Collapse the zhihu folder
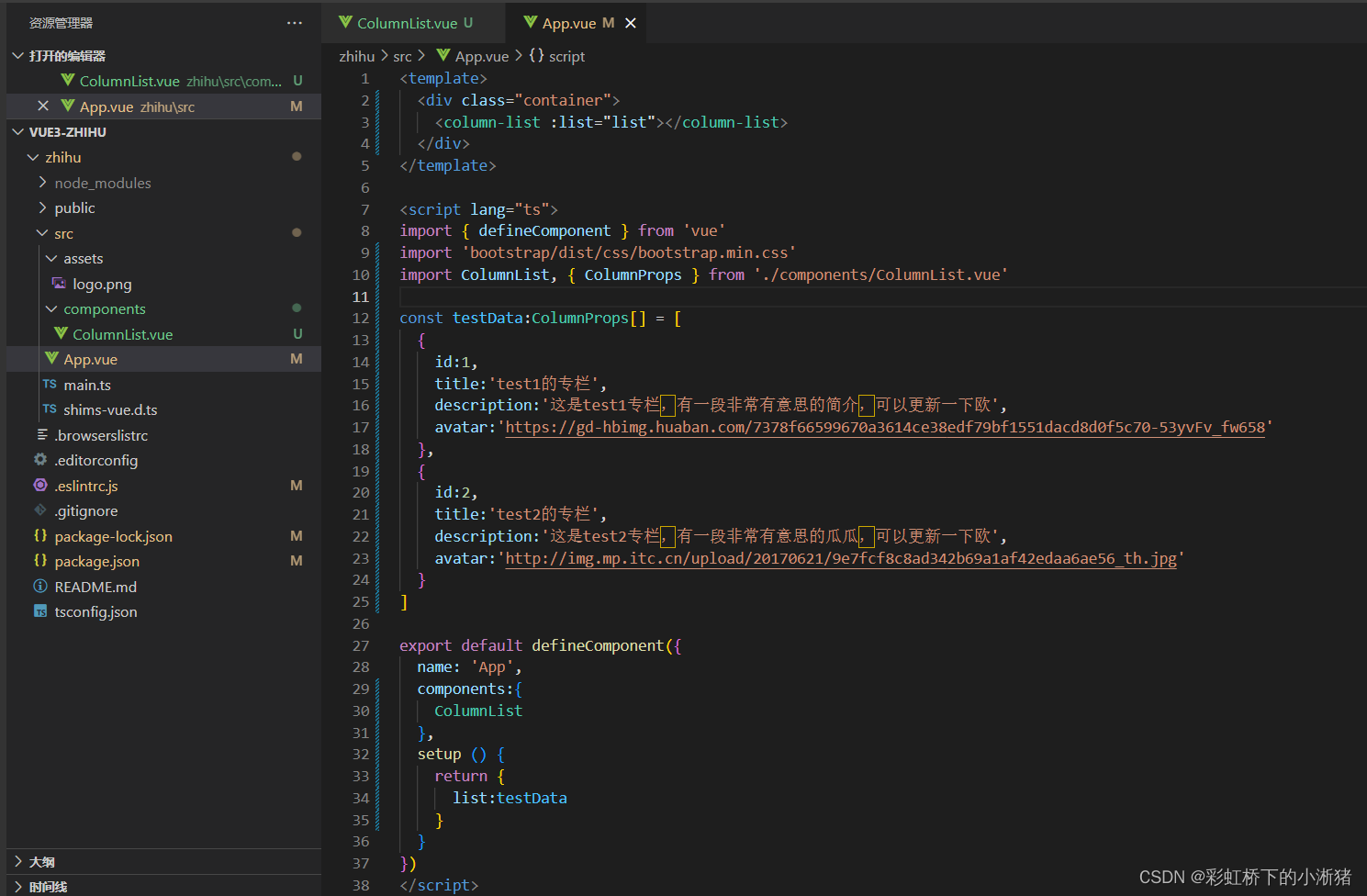1367x896 pixels. tap(34, 157)
